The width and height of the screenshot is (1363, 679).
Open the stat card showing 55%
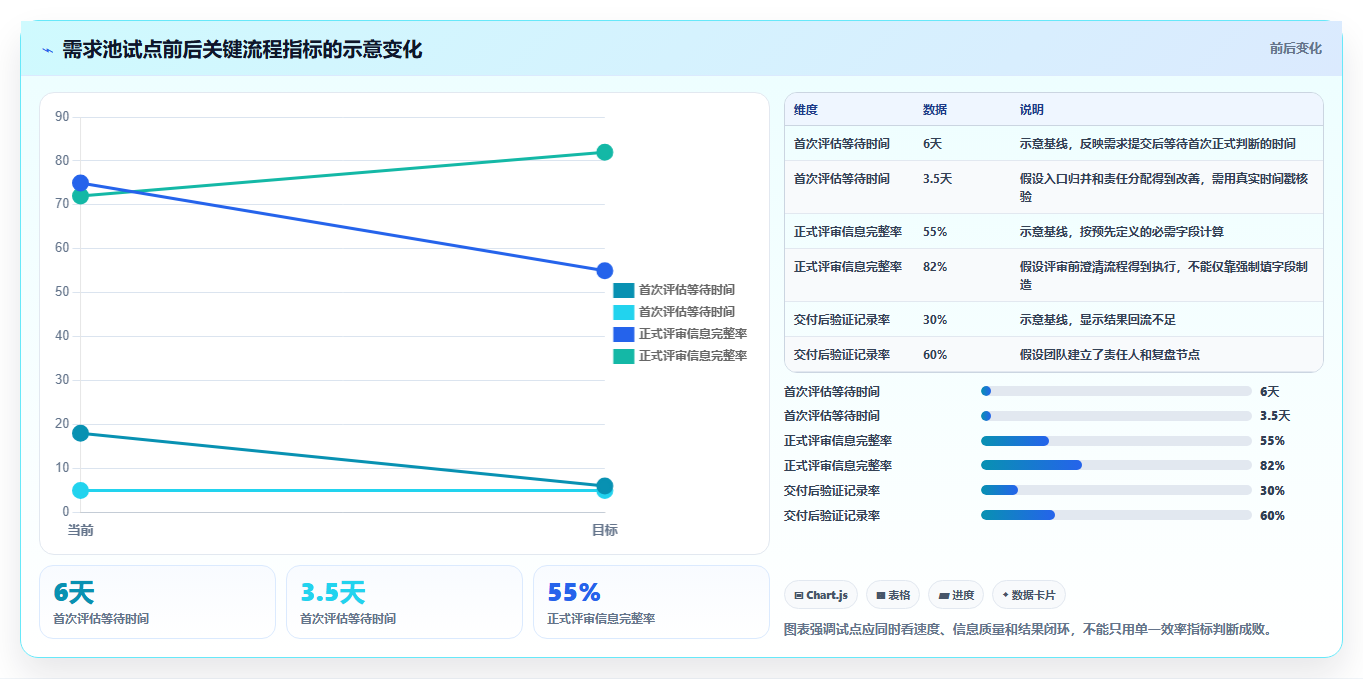click(651, 602)
